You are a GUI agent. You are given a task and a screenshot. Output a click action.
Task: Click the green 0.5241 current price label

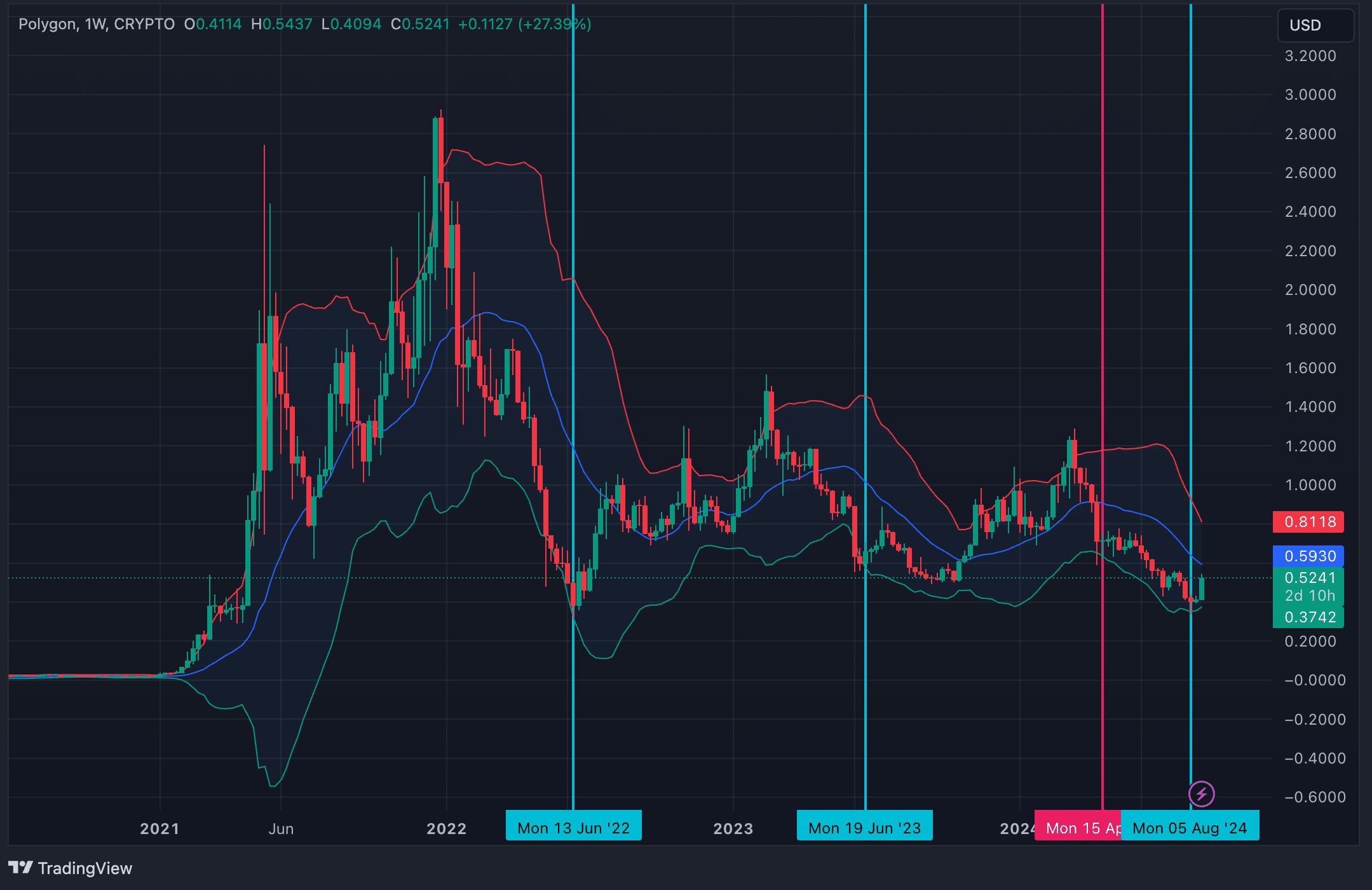click(1308, 578)
